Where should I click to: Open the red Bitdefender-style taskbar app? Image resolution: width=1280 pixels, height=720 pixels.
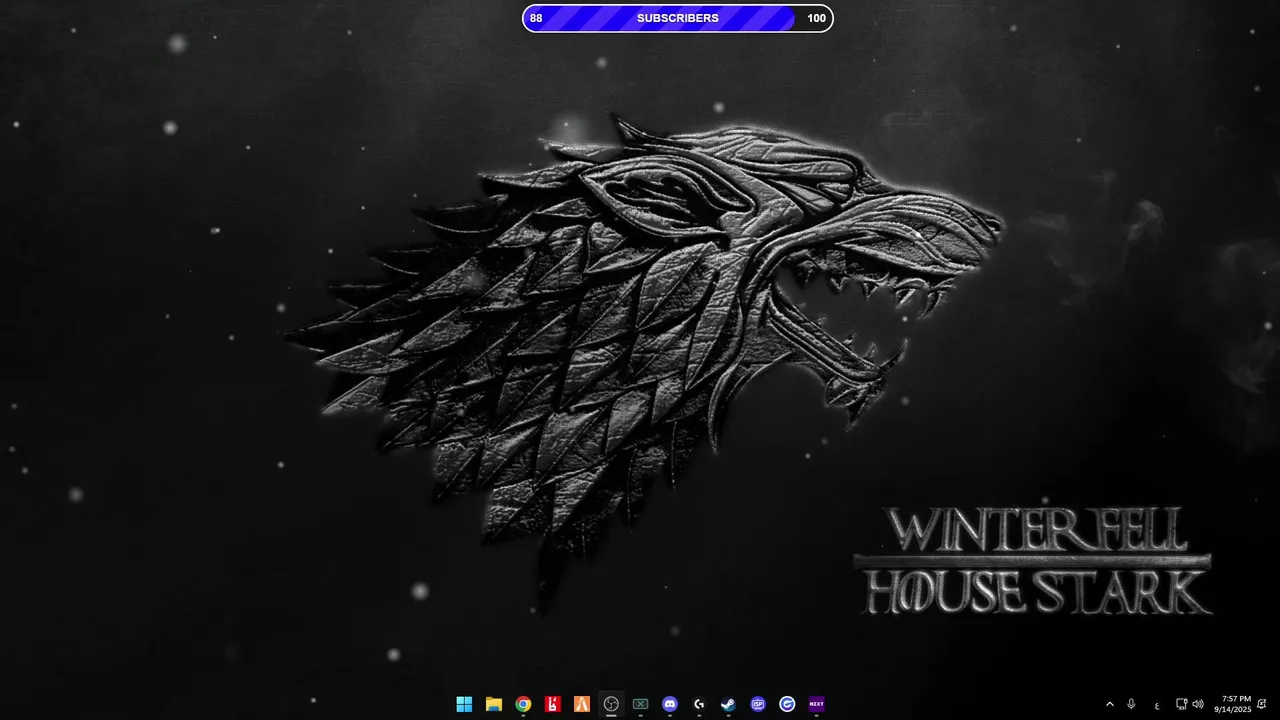tap(552, 704)
